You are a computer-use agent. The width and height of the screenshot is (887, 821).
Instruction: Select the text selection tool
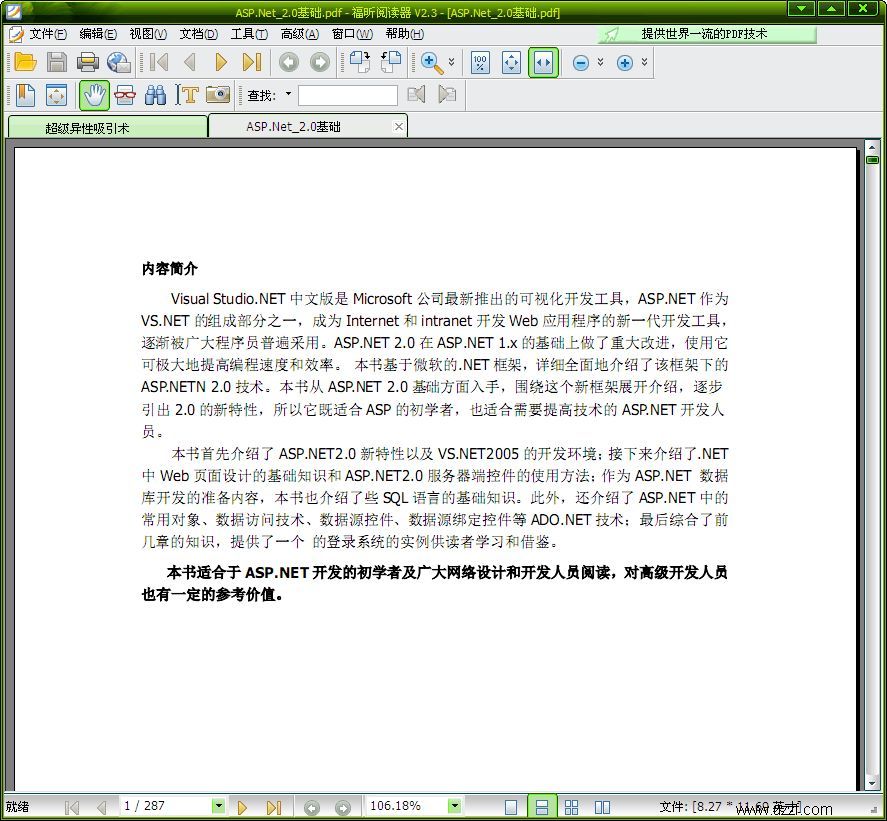click(x=187, y=94)
